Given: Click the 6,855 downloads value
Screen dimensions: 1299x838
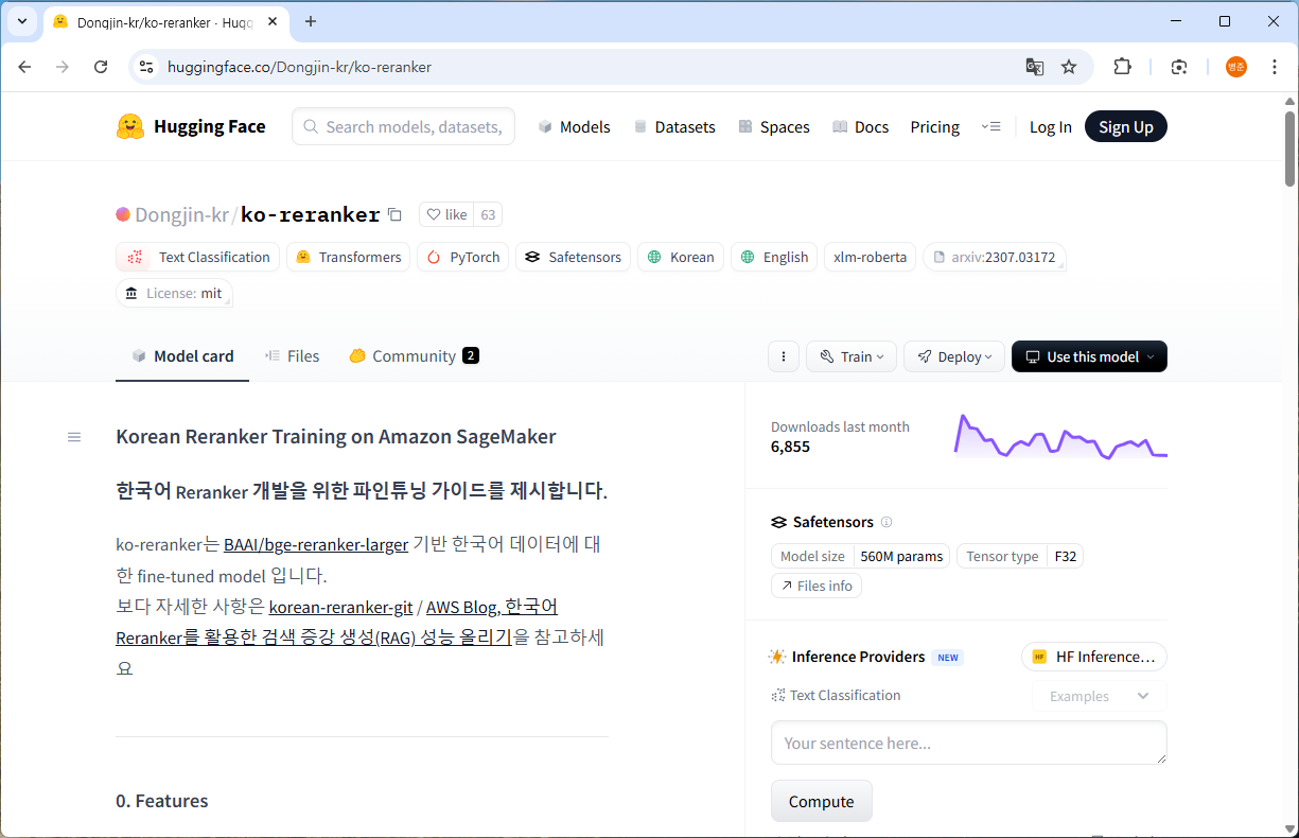Looking at the screenshot, I should (x=790, y=447).
